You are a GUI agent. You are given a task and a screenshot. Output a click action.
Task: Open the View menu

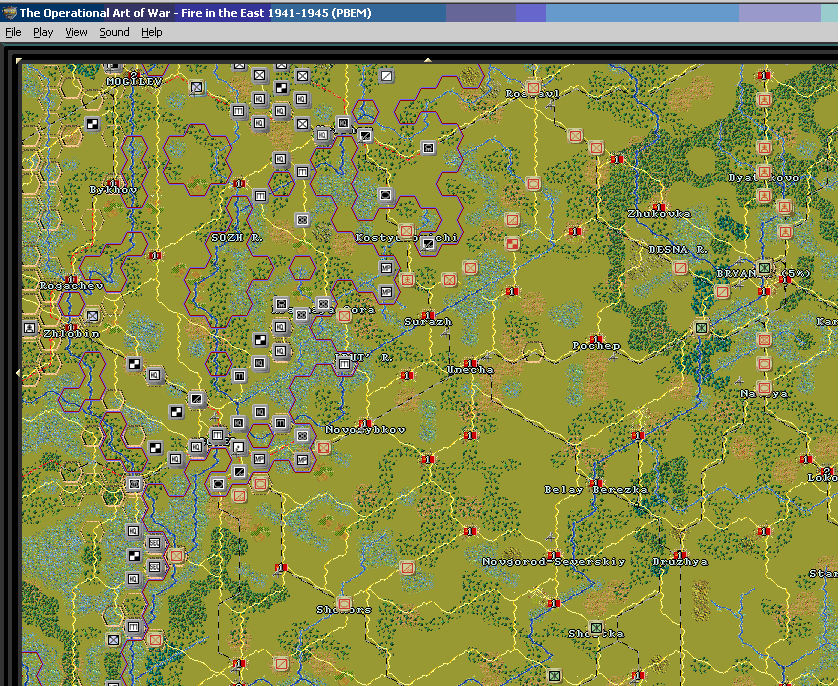coord(76,32)
